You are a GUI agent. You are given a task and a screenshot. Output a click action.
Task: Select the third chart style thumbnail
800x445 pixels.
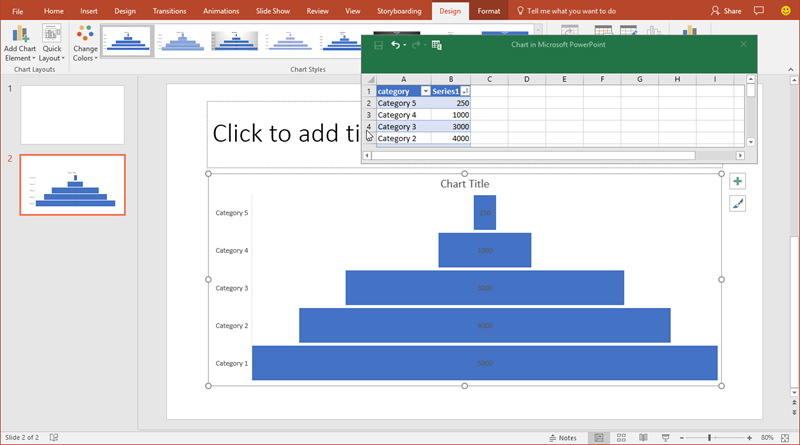pyautogui.click(x=235, y=41)
